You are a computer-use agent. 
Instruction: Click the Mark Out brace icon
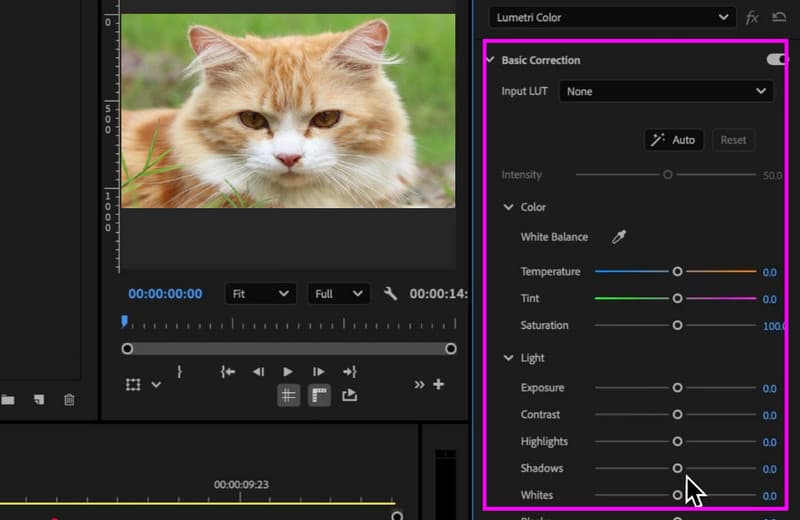pyautogui.click(x=179, y=372)
